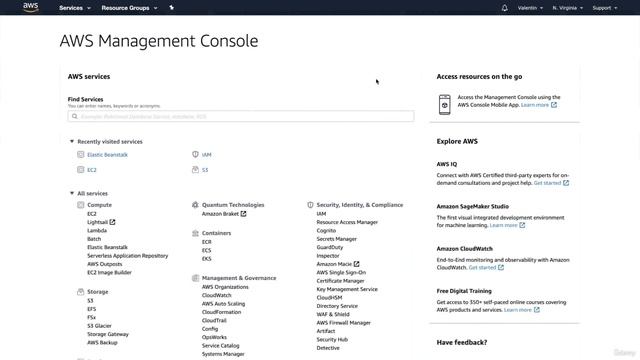Click the pin shortcuts icon in navbar
The width and height of the screenshot is (640, 360).
[171, 8]
